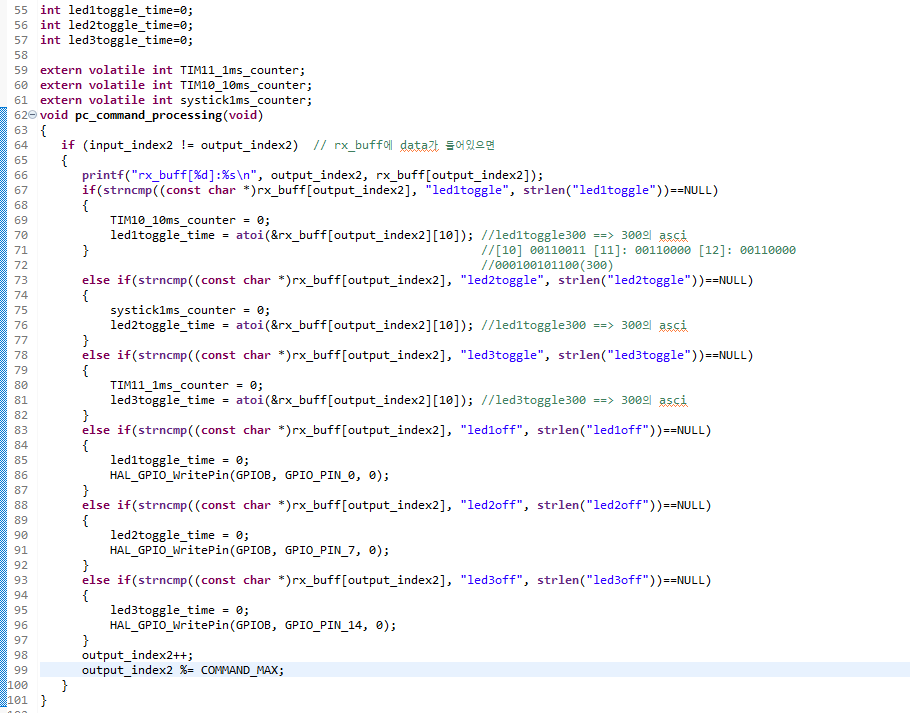Click systick1ms_counter in the extern declaration

pyautogui.click(x=243, y=100)
